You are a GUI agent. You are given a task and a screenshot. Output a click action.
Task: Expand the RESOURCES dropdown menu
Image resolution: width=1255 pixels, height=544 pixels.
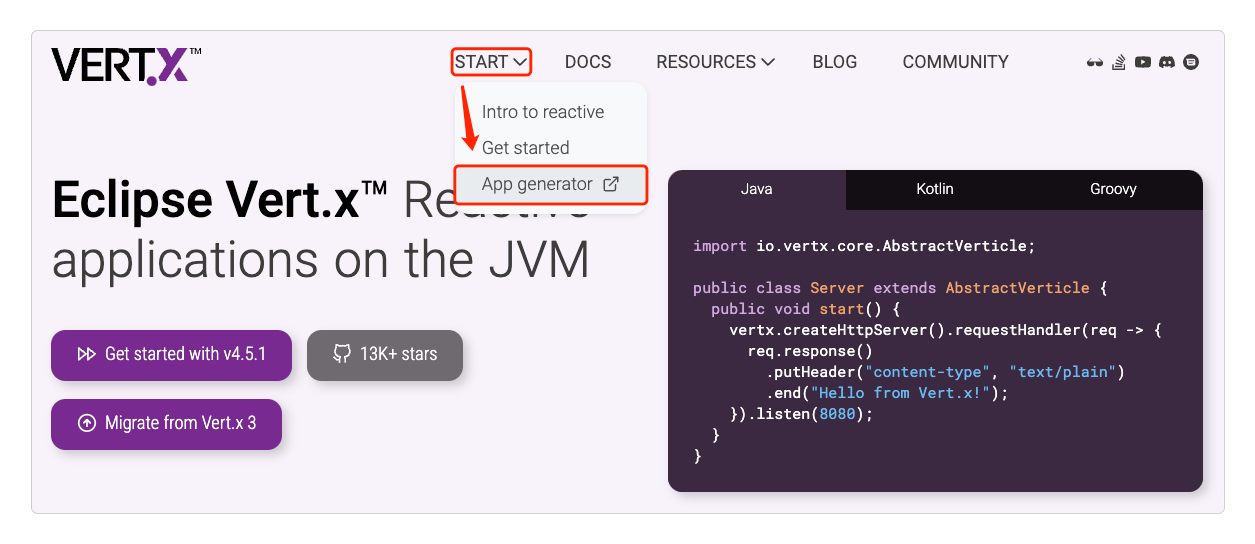point(715,62)
